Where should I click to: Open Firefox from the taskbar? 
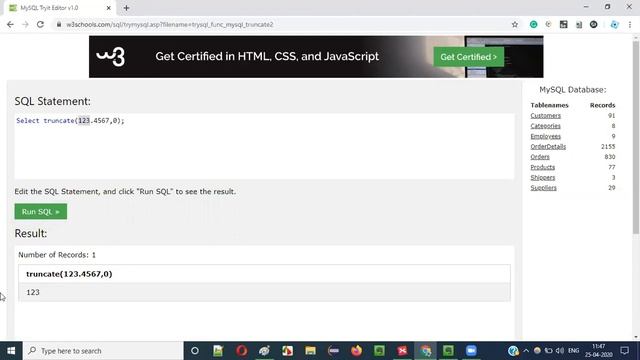click(356, 351)
